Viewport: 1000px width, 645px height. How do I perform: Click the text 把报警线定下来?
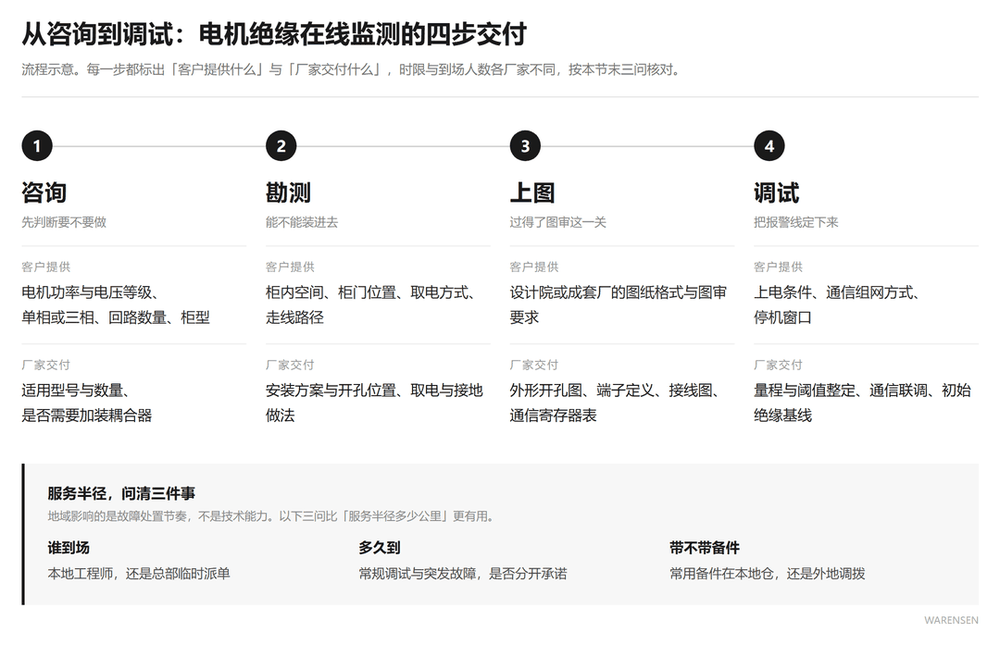click(796, 222)
